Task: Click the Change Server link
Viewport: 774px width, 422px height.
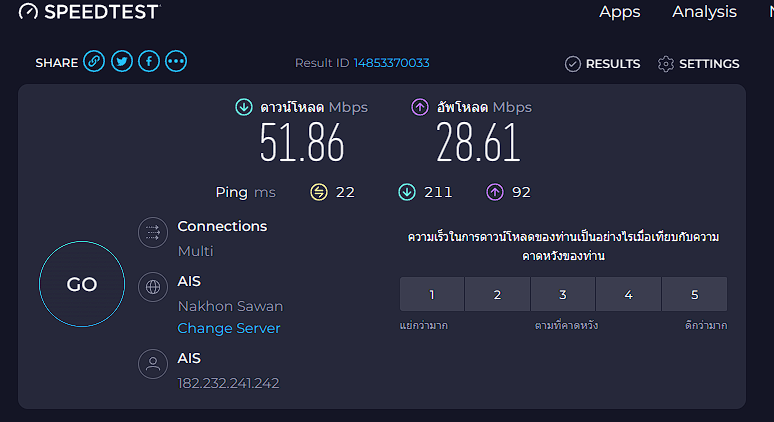Action: click(229, 328)
